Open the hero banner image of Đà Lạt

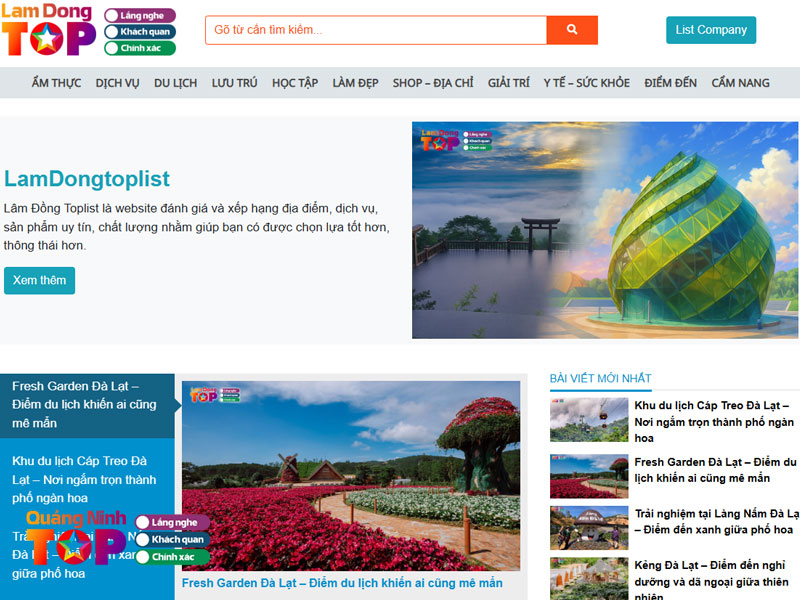(605, 230)
